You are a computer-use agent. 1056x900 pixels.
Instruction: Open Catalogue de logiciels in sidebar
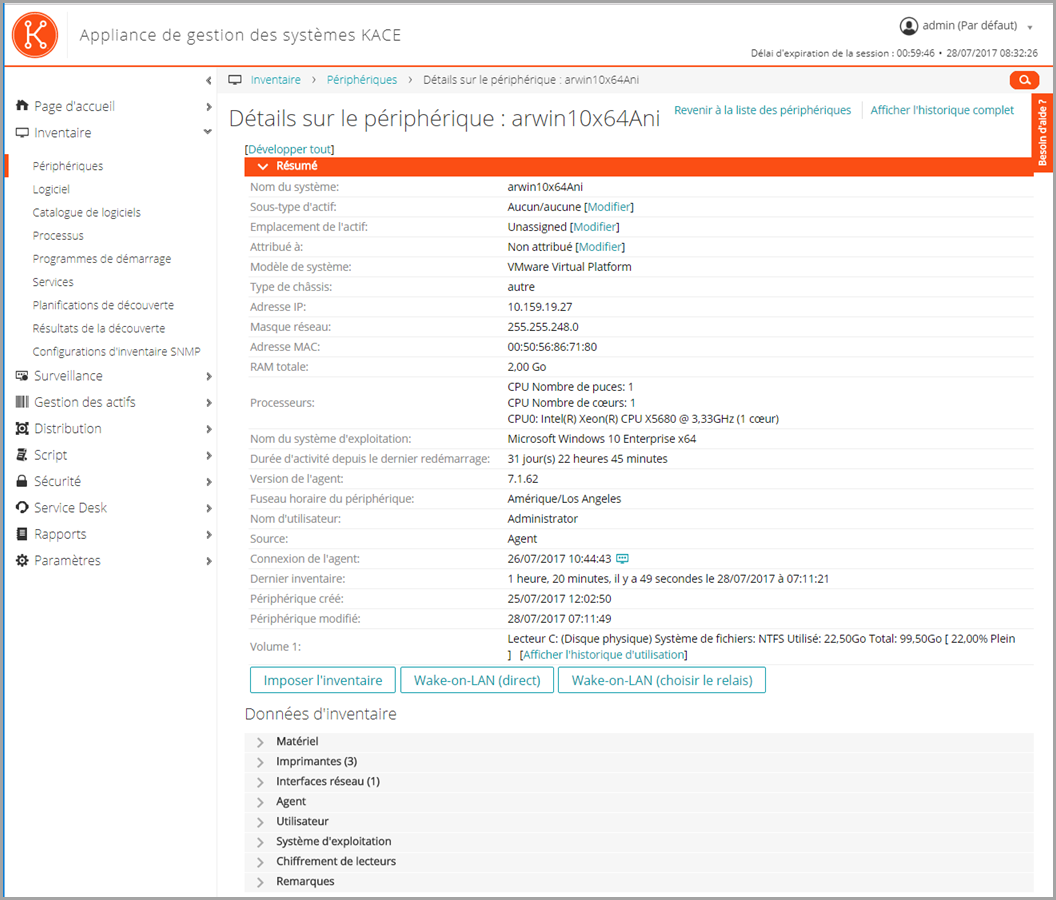tap(87, 212)
